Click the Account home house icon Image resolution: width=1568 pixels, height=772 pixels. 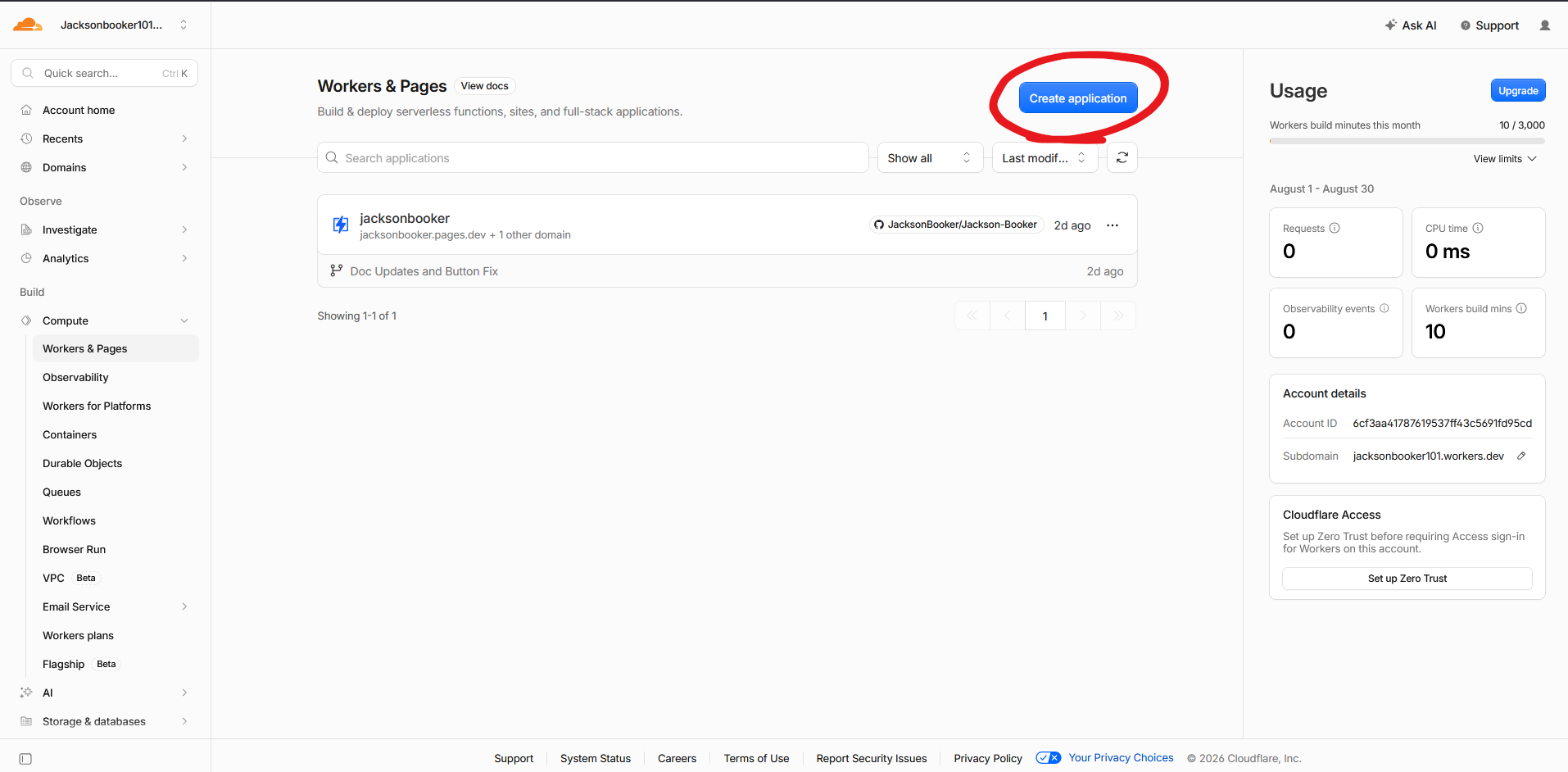[x=26, y=110]
